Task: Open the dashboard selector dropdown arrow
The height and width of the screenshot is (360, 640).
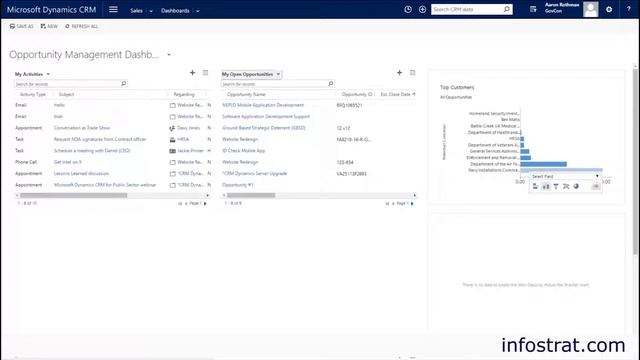Action: 169,55
